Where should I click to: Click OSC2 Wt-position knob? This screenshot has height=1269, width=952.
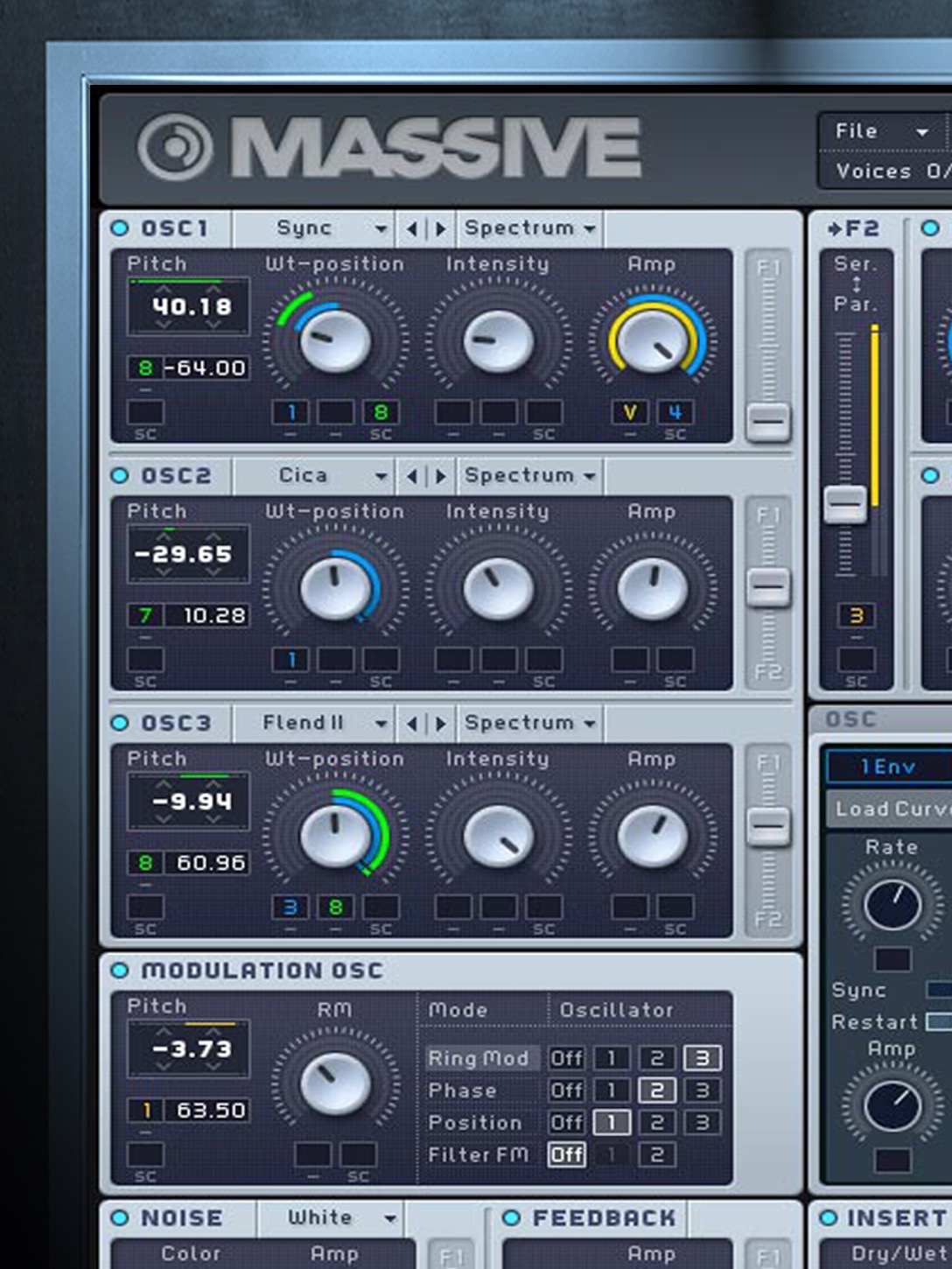click(x=335, y=588)
